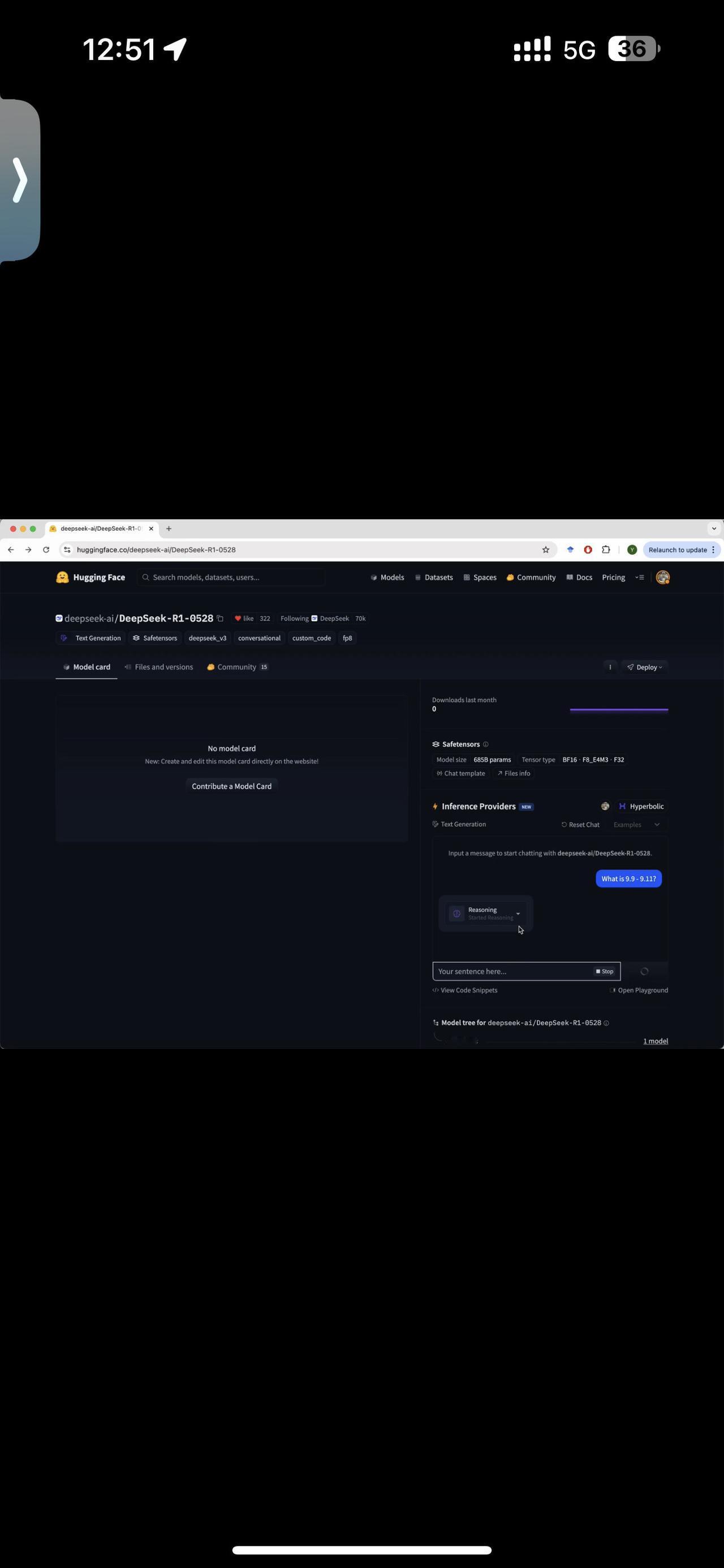Click the conversational tag

[260, 639]
